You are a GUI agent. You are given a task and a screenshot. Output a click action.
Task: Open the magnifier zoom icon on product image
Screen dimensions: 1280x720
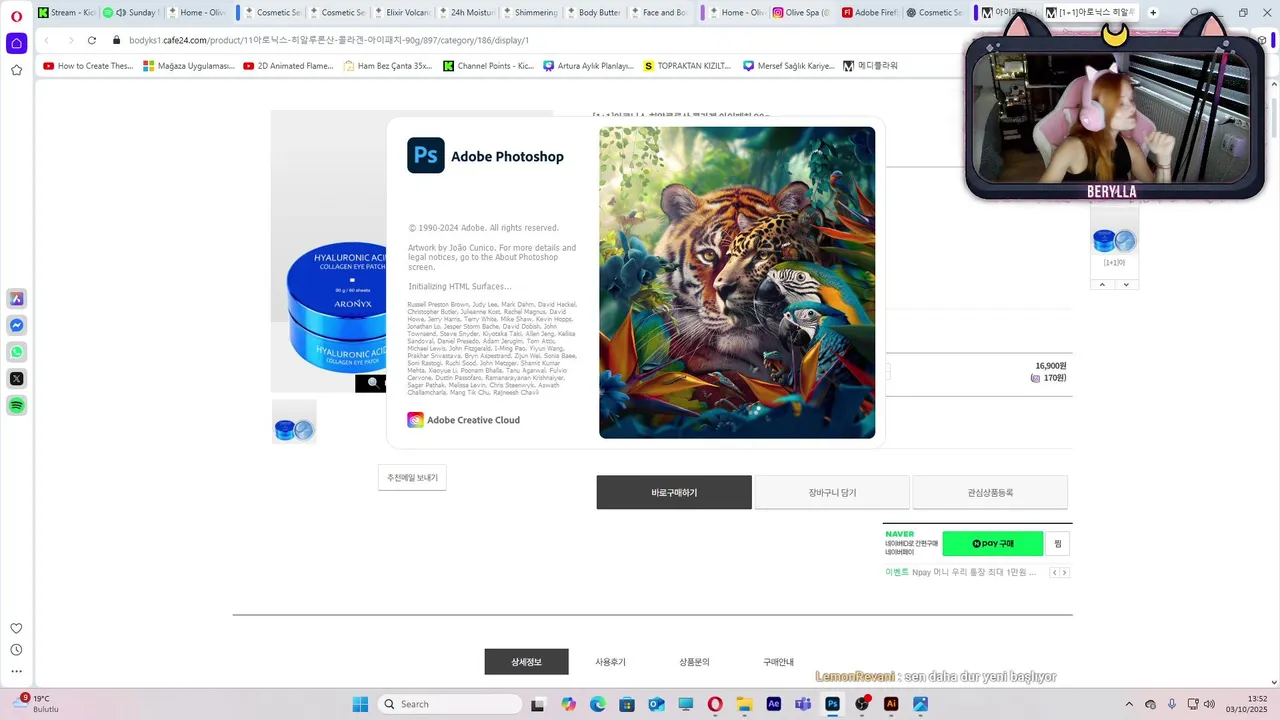point(373,383)
